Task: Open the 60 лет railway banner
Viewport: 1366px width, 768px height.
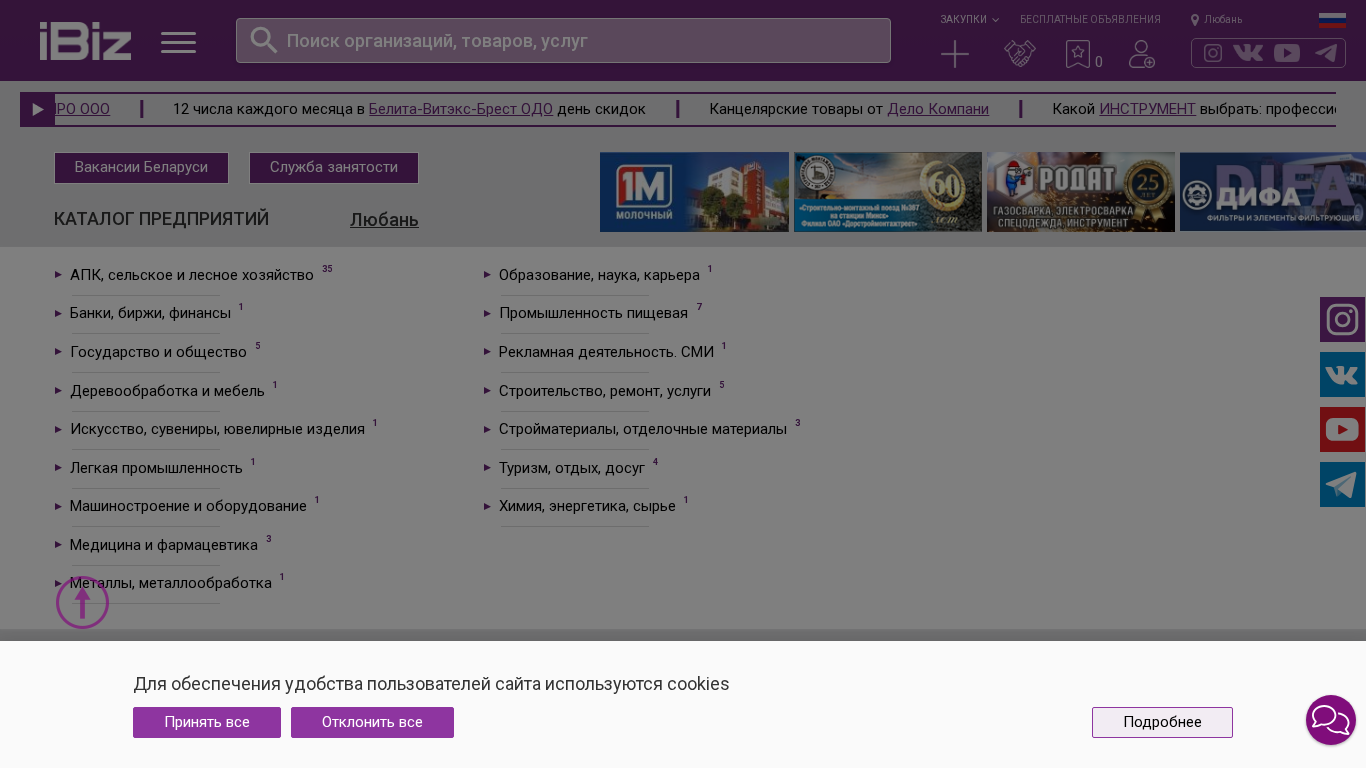Action: coord(888,192)
